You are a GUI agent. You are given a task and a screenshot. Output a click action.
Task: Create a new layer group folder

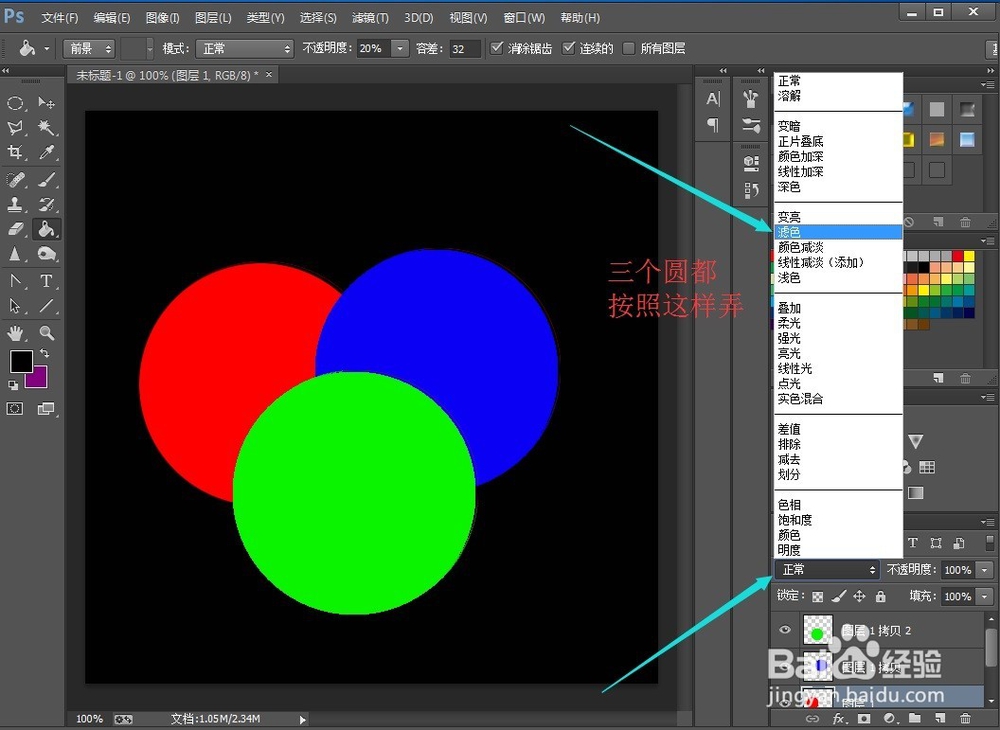(x=914, y=719)
